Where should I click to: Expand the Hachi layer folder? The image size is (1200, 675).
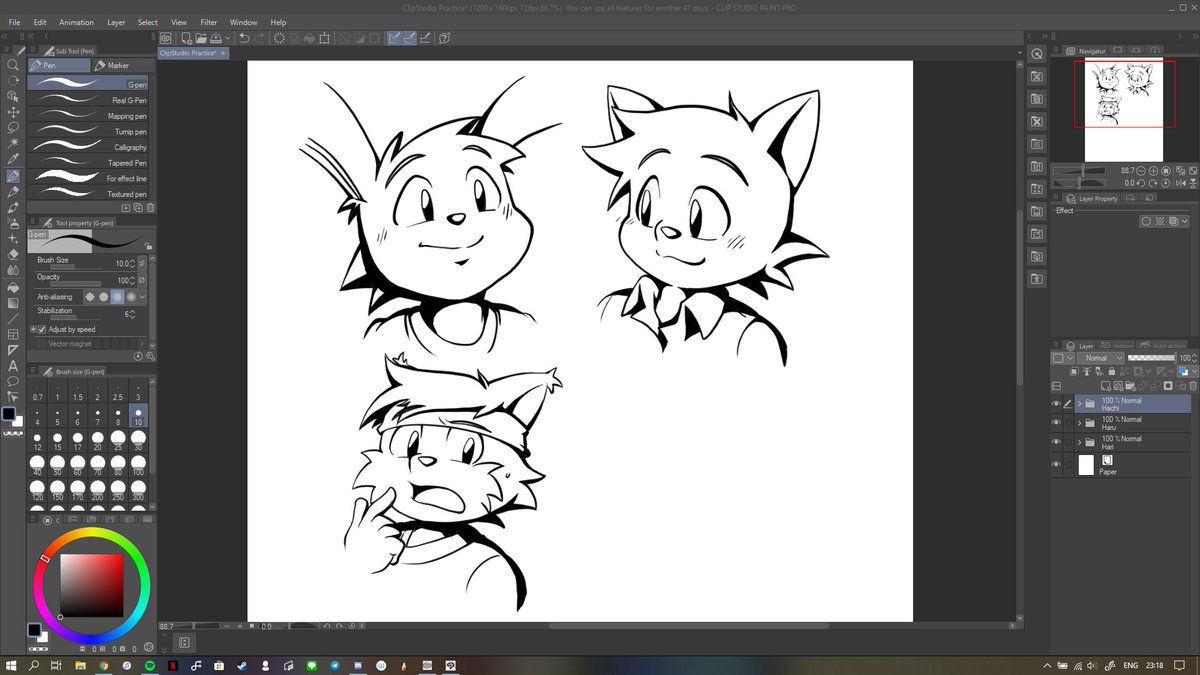1079,404
